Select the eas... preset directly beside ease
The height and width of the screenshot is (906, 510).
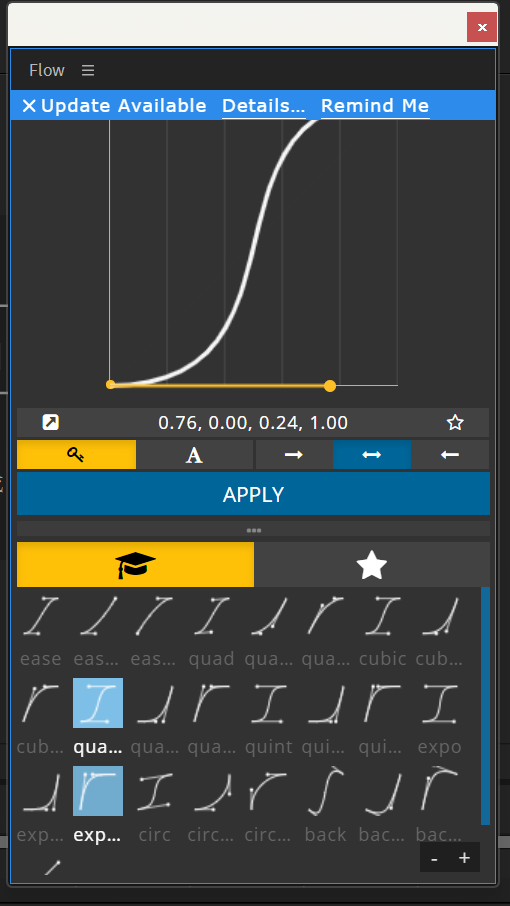98,630
